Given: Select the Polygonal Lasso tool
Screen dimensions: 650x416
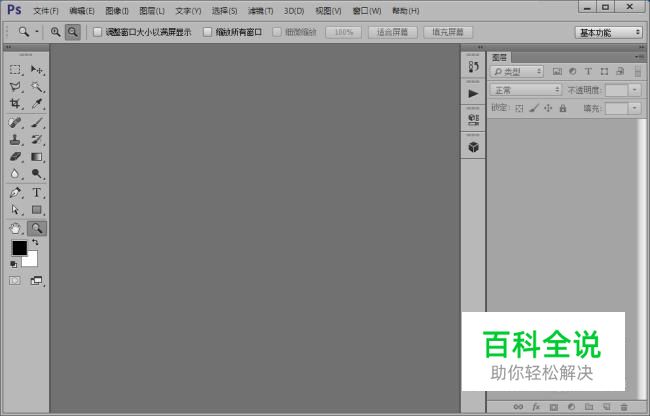Looking at the screenshot, I should (x=15, y=87).
